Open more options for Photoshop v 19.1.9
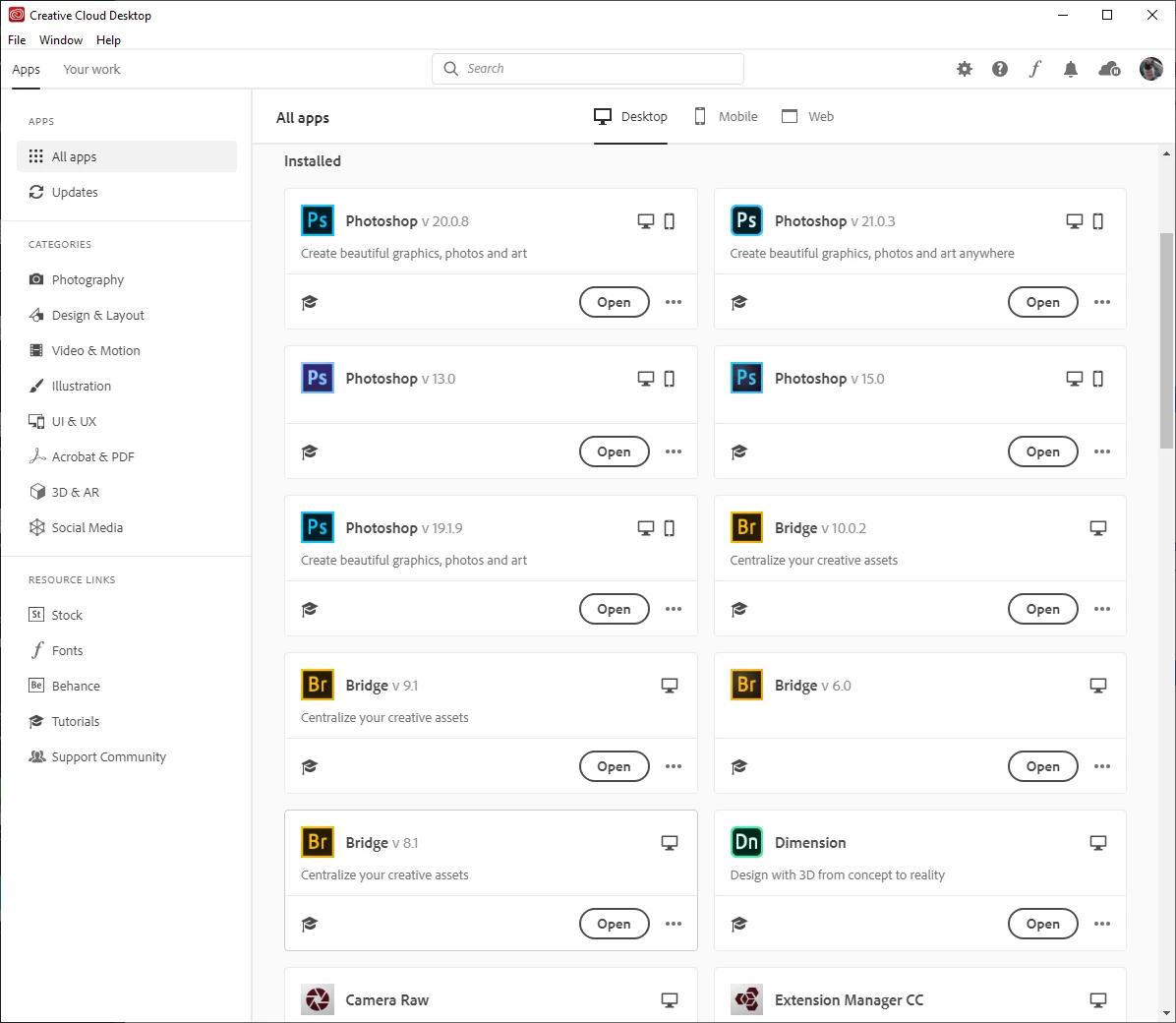 674,610
